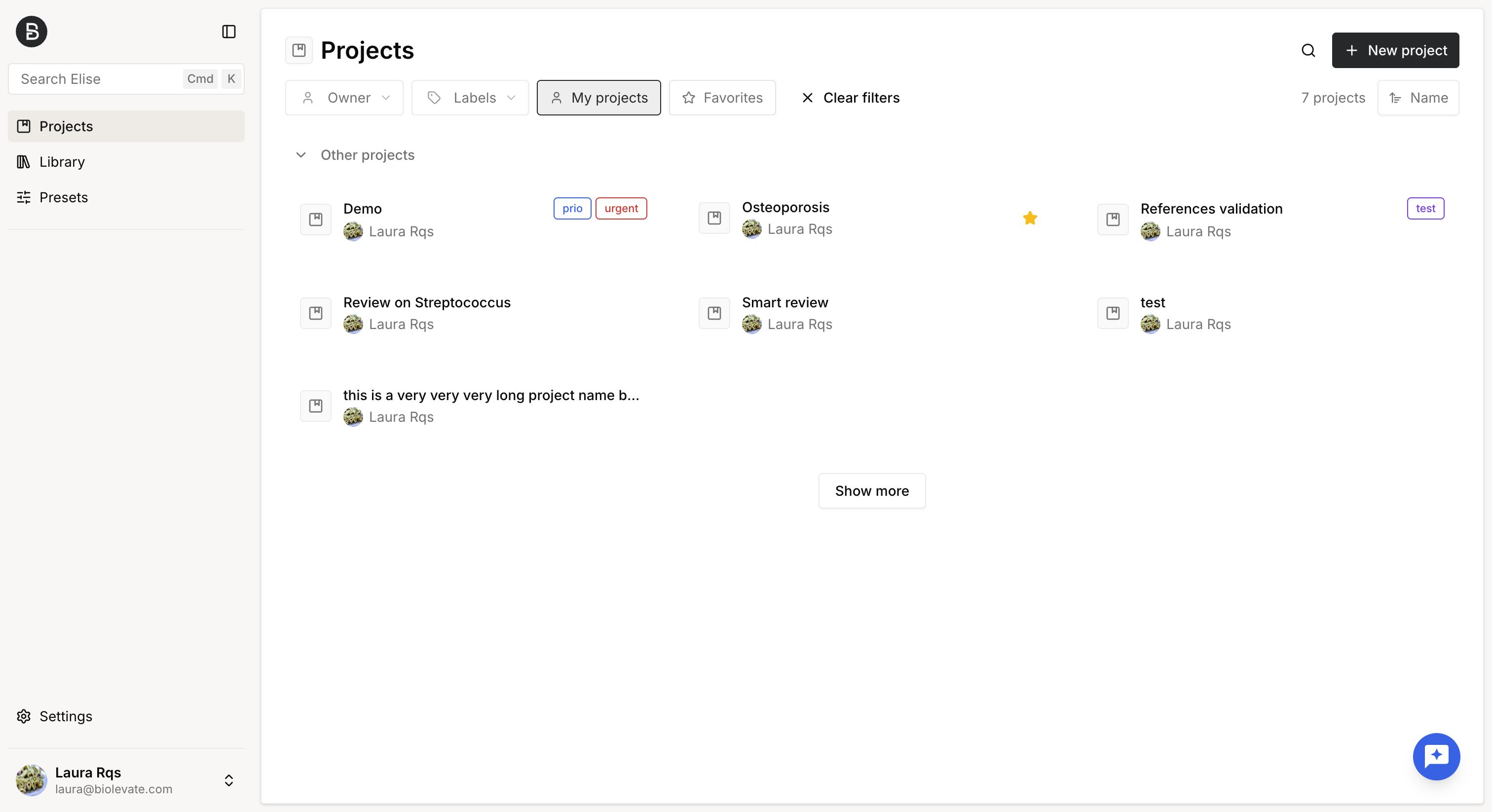Open the Owner filter dropdown
1492x812 pixels.
coord(344,98)
